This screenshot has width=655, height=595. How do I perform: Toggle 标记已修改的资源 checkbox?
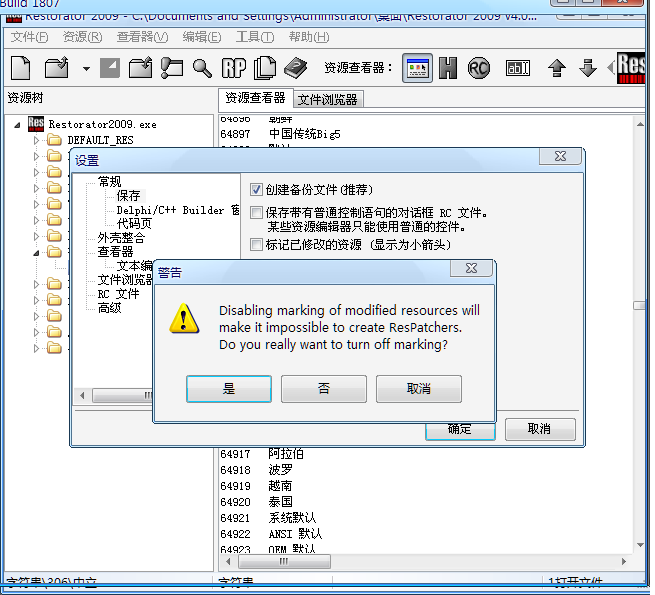(256, 244)
